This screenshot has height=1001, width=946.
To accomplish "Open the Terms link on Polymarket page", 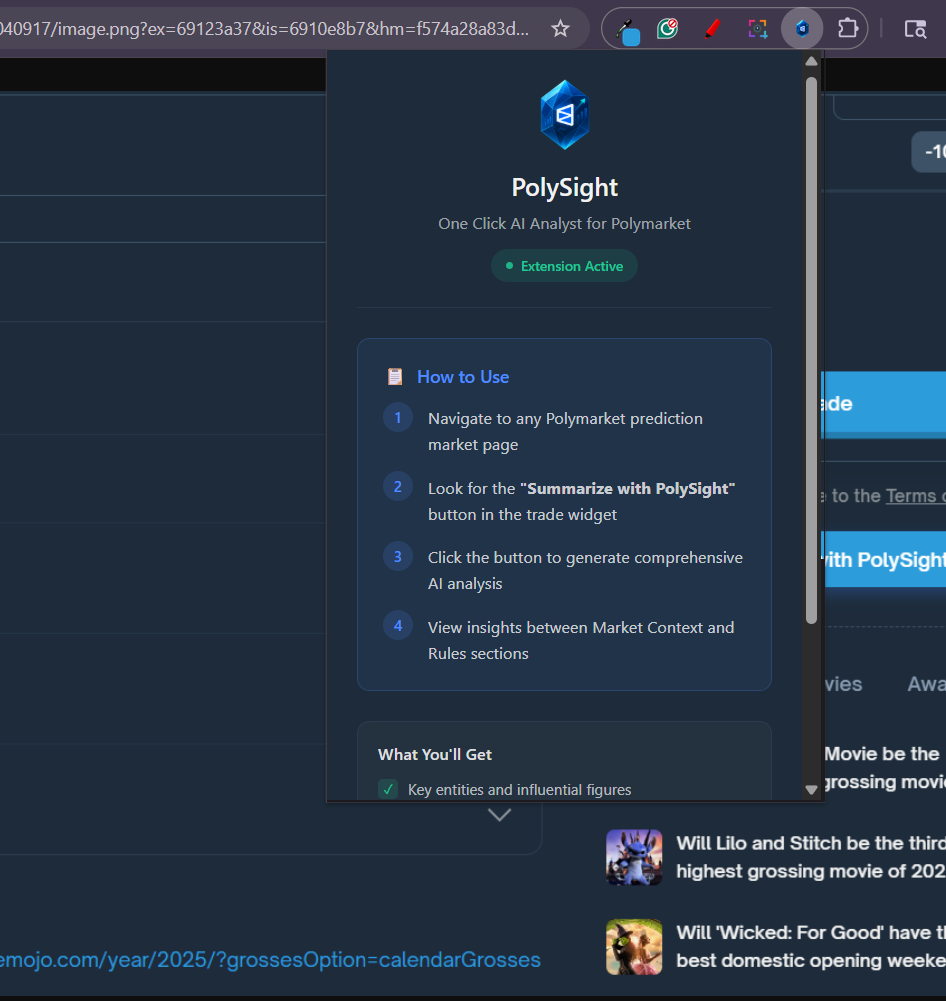I will coord(915,496).
